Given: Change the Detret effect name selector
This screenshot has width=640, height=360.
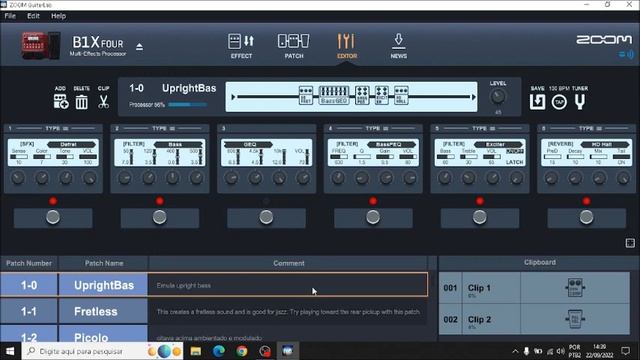Looking at the screenshot, I should pyautogui.click(x=71, y=144).
